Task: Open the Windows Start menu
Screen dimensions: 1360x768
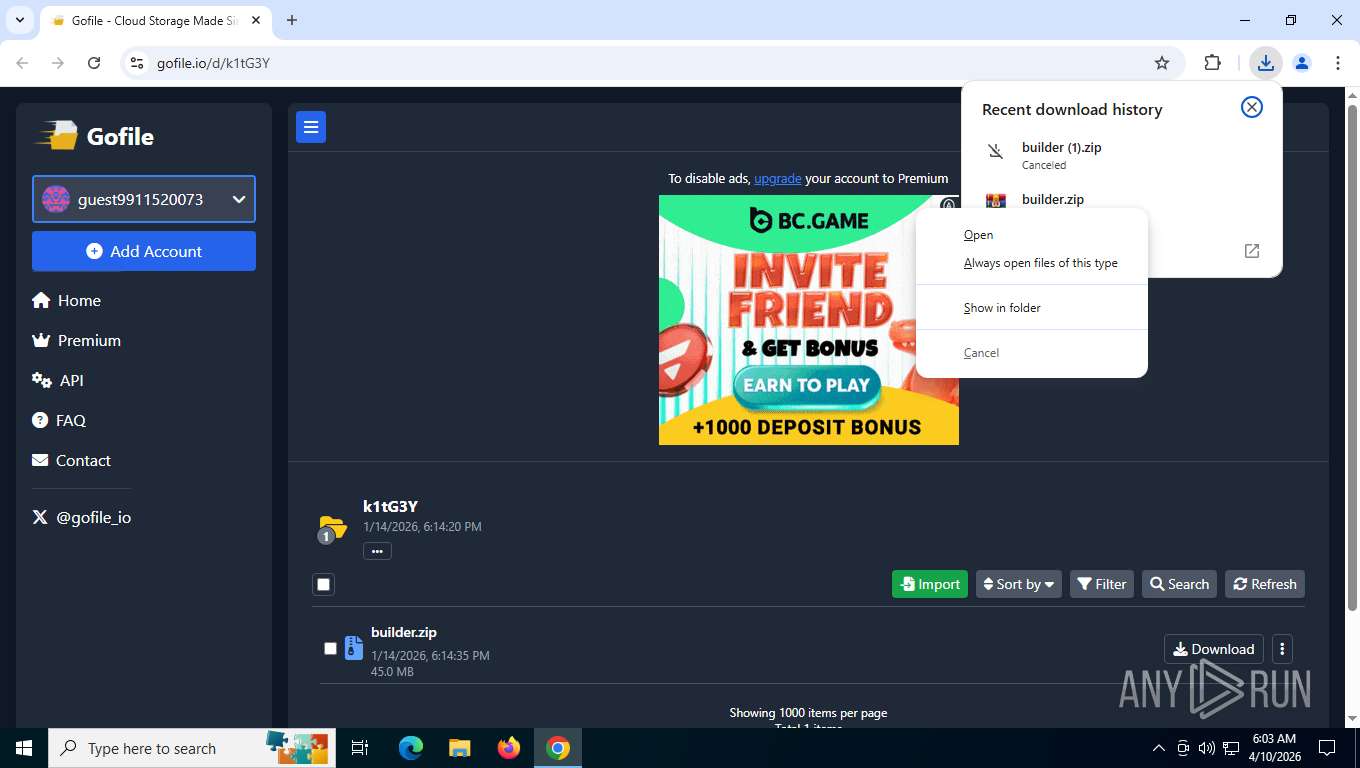Action: pyautogui.click(x=24, y=748)
